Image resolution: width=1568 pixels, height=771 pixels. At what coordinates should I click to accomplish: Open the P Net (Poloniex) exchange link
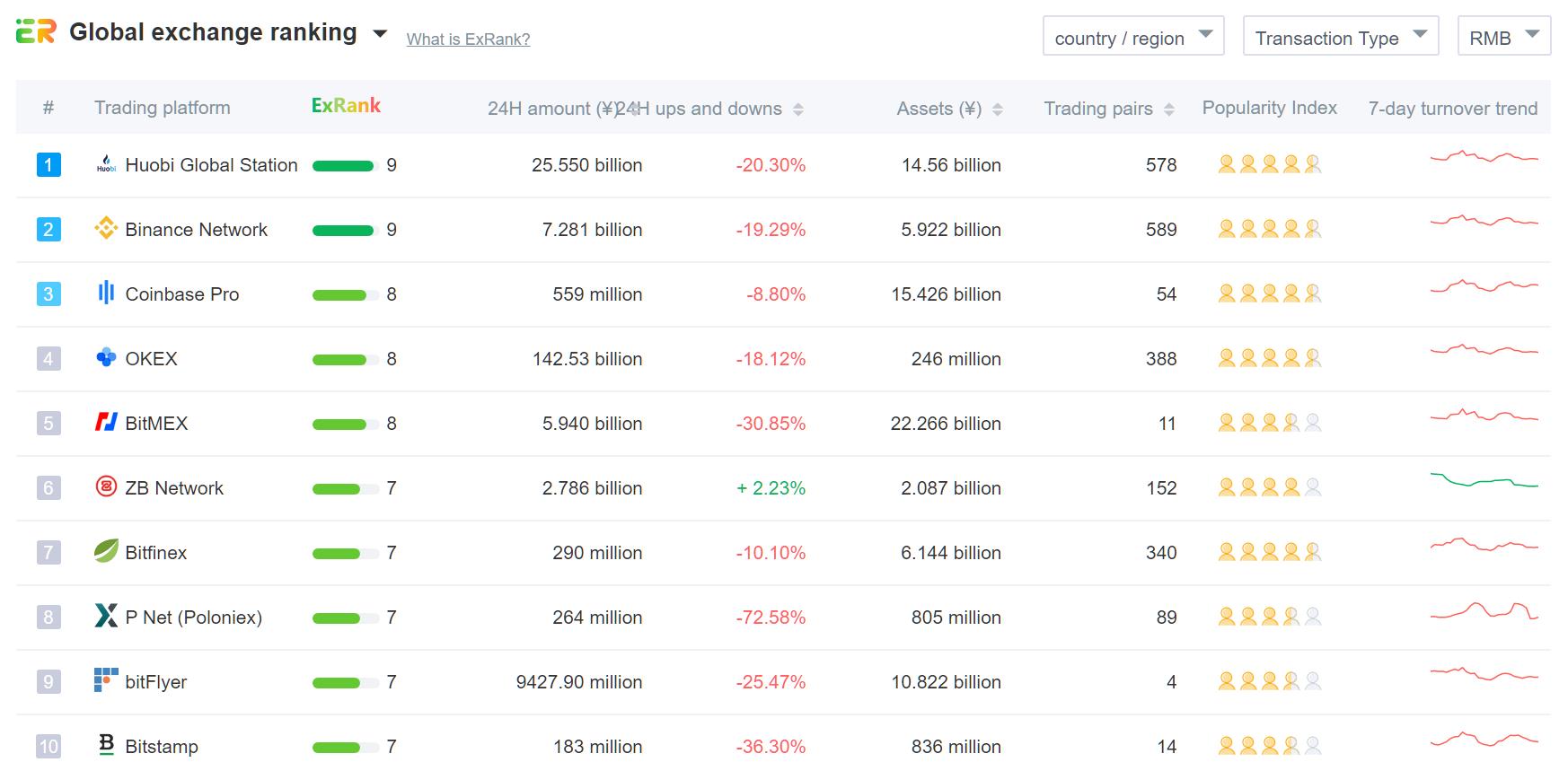(194, 618)
